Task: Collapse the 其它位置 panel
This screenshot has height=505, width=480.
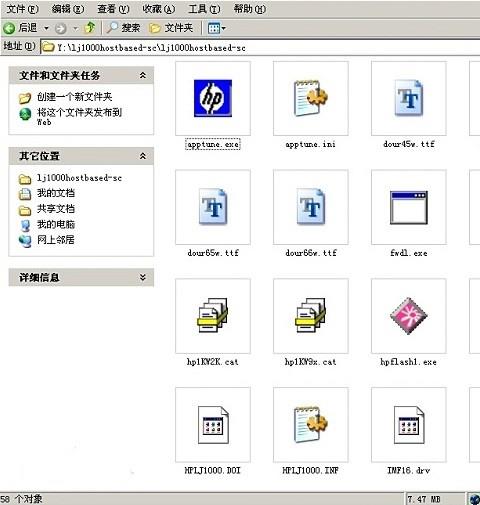Action: [x=143, y=156]
